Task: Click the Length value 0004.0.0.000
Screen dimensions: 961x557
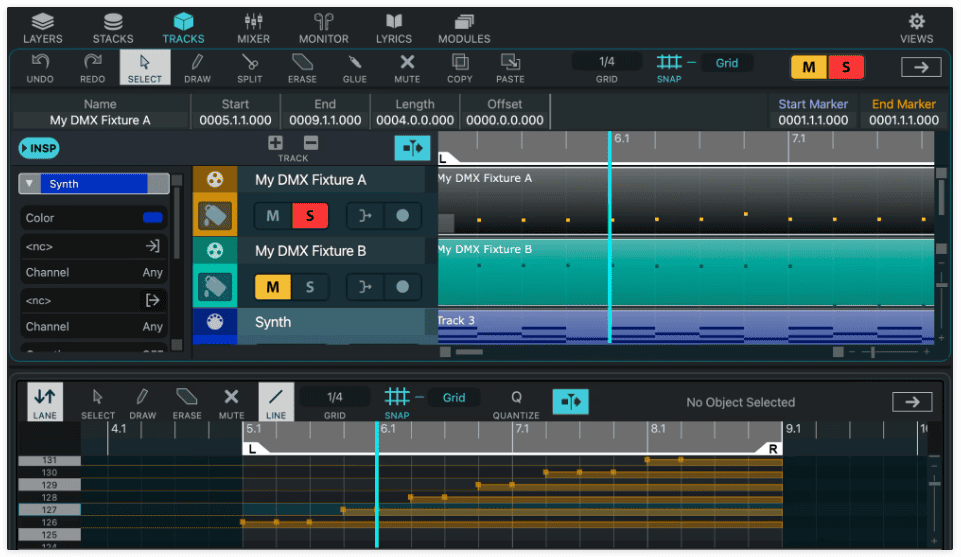Action: (x=415, y=120)
